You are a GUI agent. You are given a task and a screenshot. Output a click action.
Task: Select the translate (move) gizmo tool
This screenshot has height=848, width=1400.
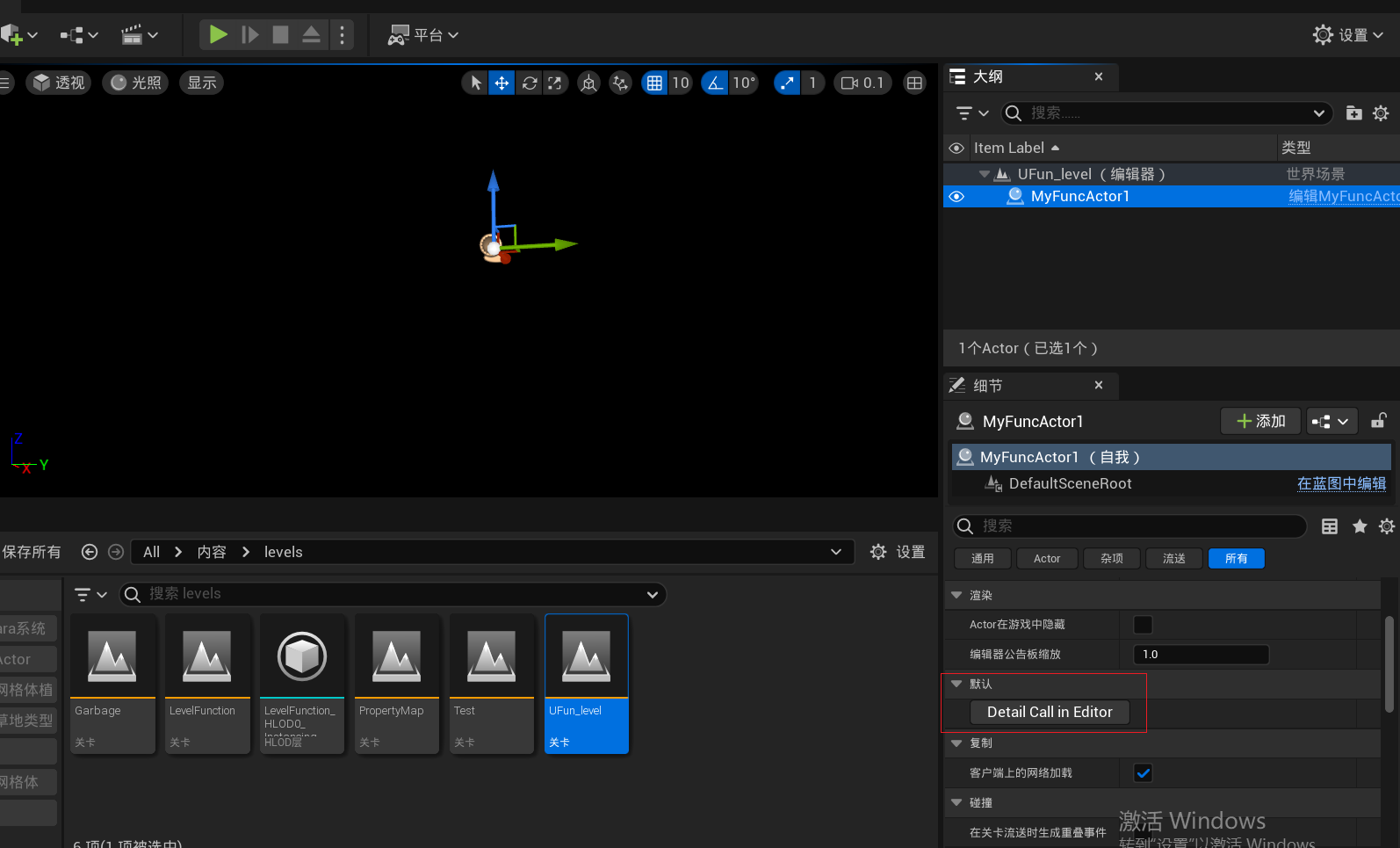(502, 83)
